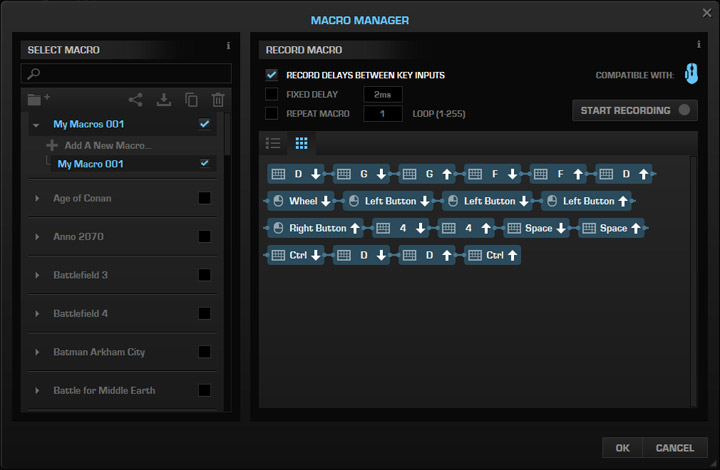Click the macro search field
This screenshot has width=720, height=470.
126,73
